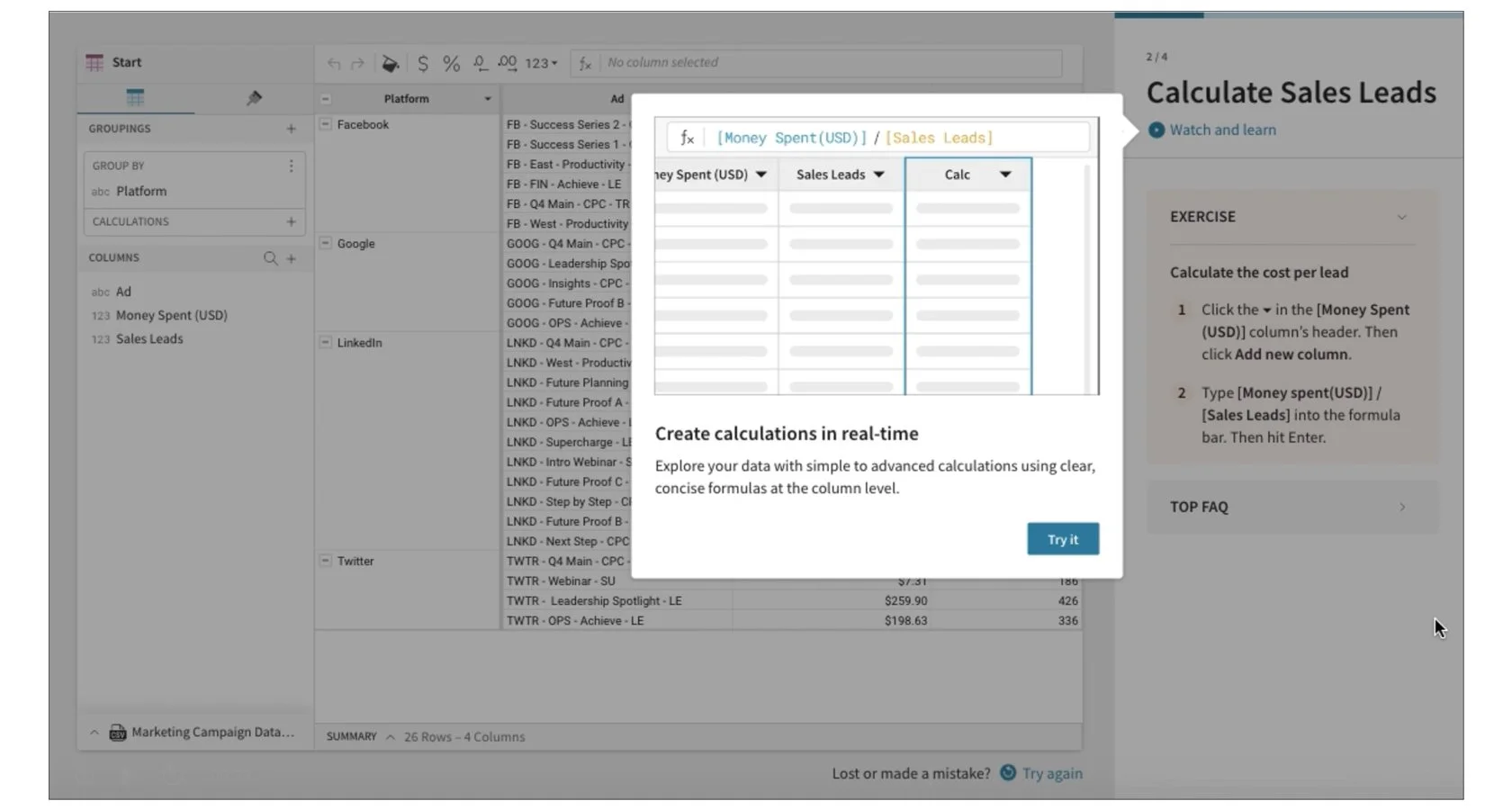Open the 123 number format dropdown
The width and height of the screenshot is (1512, 810).
(x=541, y=63)
